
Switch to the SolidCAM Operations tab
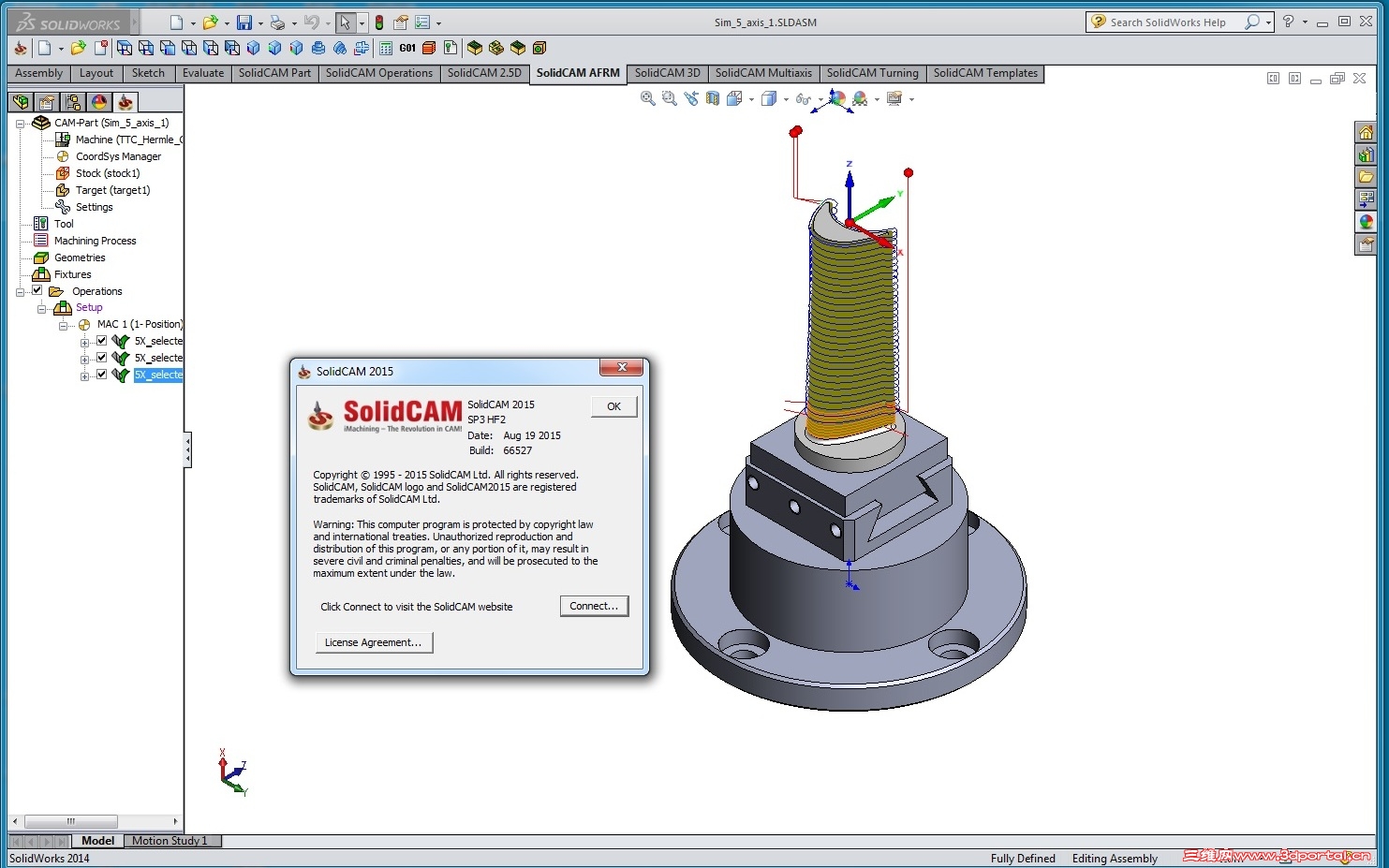(x=379, y=73)
